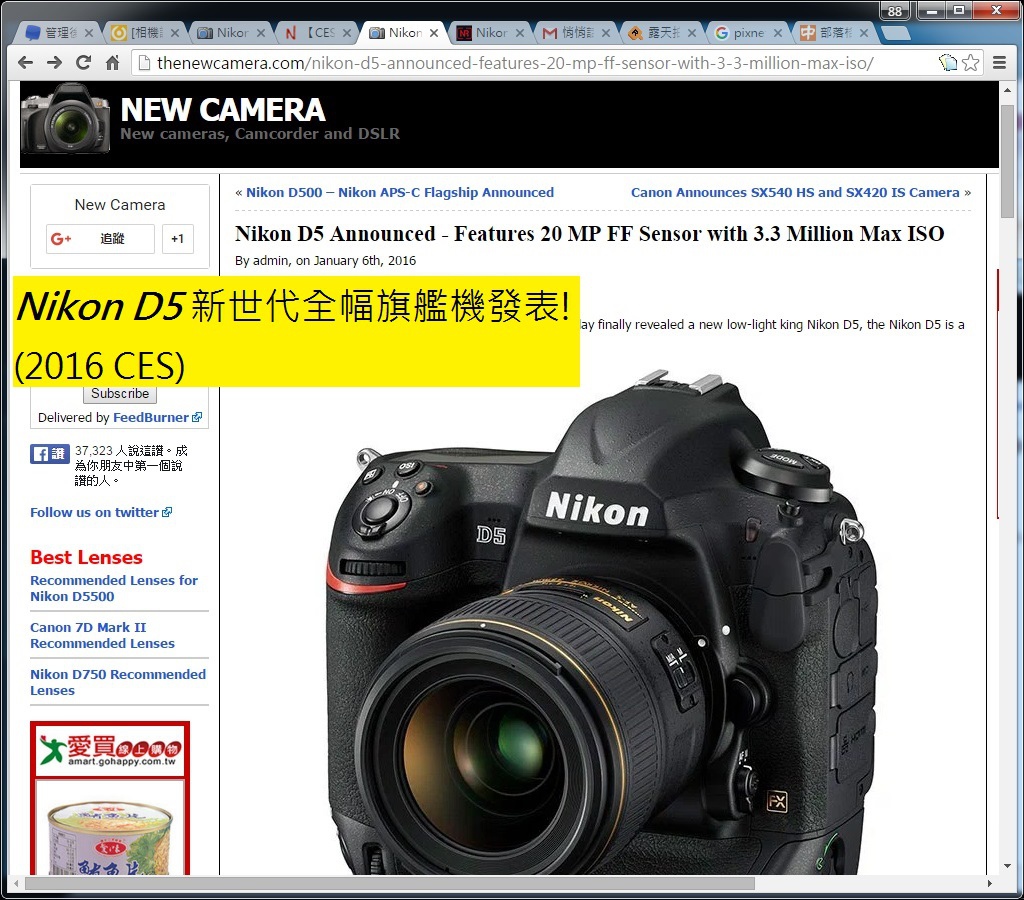
Task: Click the scroll right arrow
Action: (989, 884)
